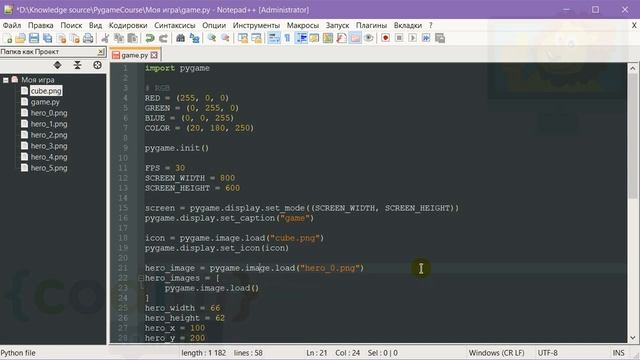Toggle synchronized vertical scrolling

coord(243,38)
